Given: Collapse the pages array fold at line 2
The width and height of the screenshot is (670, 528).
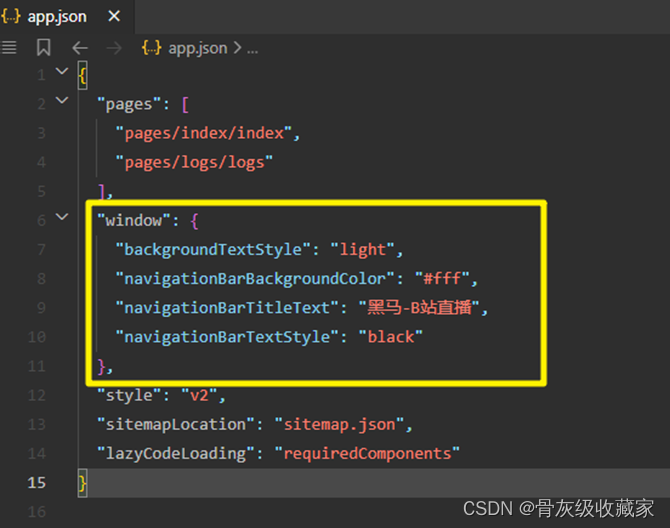Looking at the screenshot, I should click(x=62, y=100).
